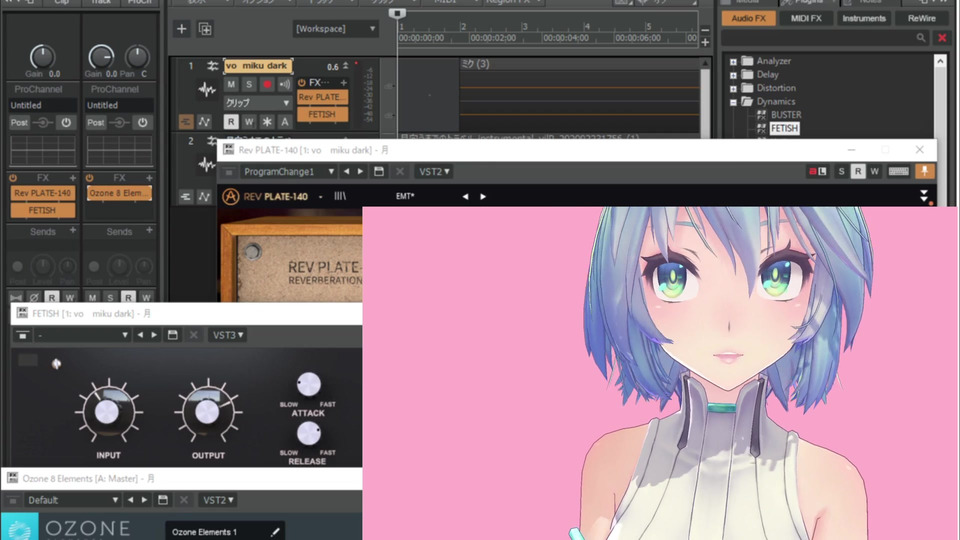Add an effect to track 1 FX rack
This screenshot has width=960, height=540.
[343, 82]
